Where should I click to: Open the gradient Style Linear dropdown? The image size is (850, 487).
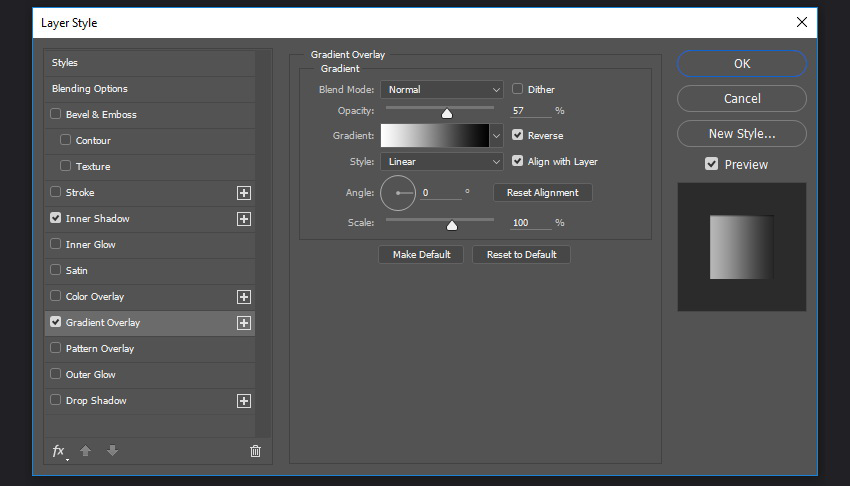tap(442, 162)
